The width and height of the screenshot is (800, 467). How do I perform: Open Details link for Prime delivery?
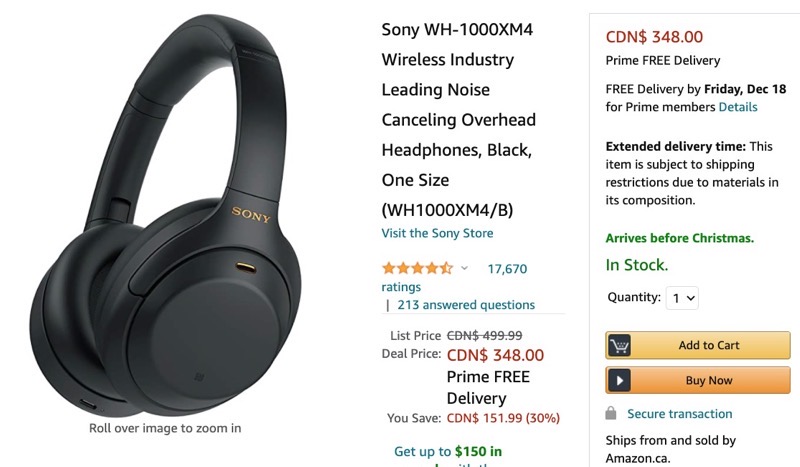click(738, 107)
